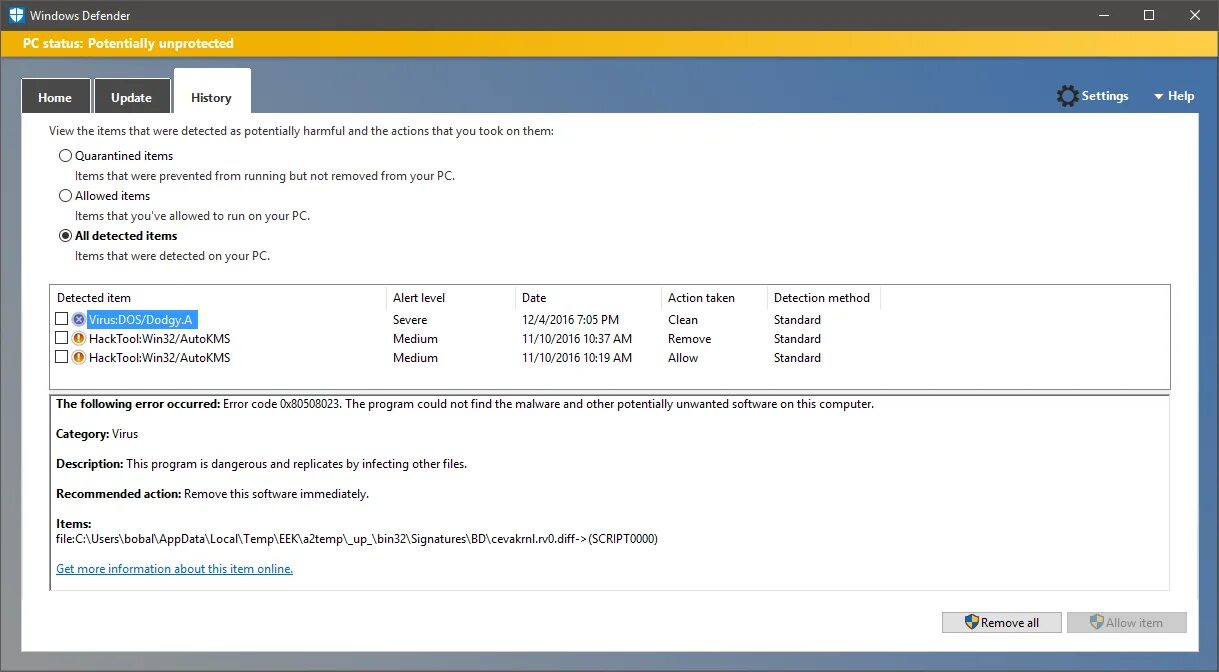Click the 11/10/2016 10:37 AM date cell

tap(576, 339)
